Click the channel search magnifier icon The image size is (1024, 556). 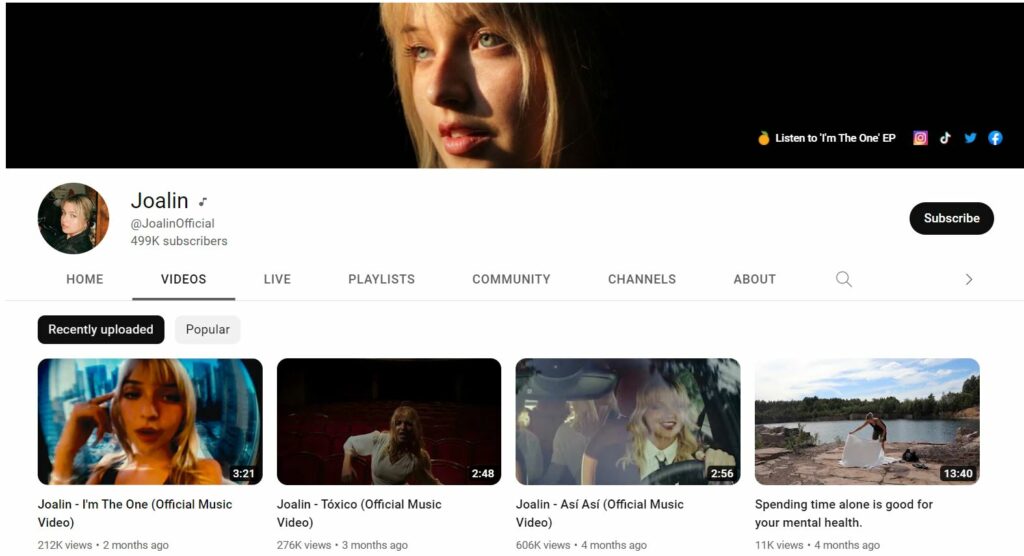[843, 279]
